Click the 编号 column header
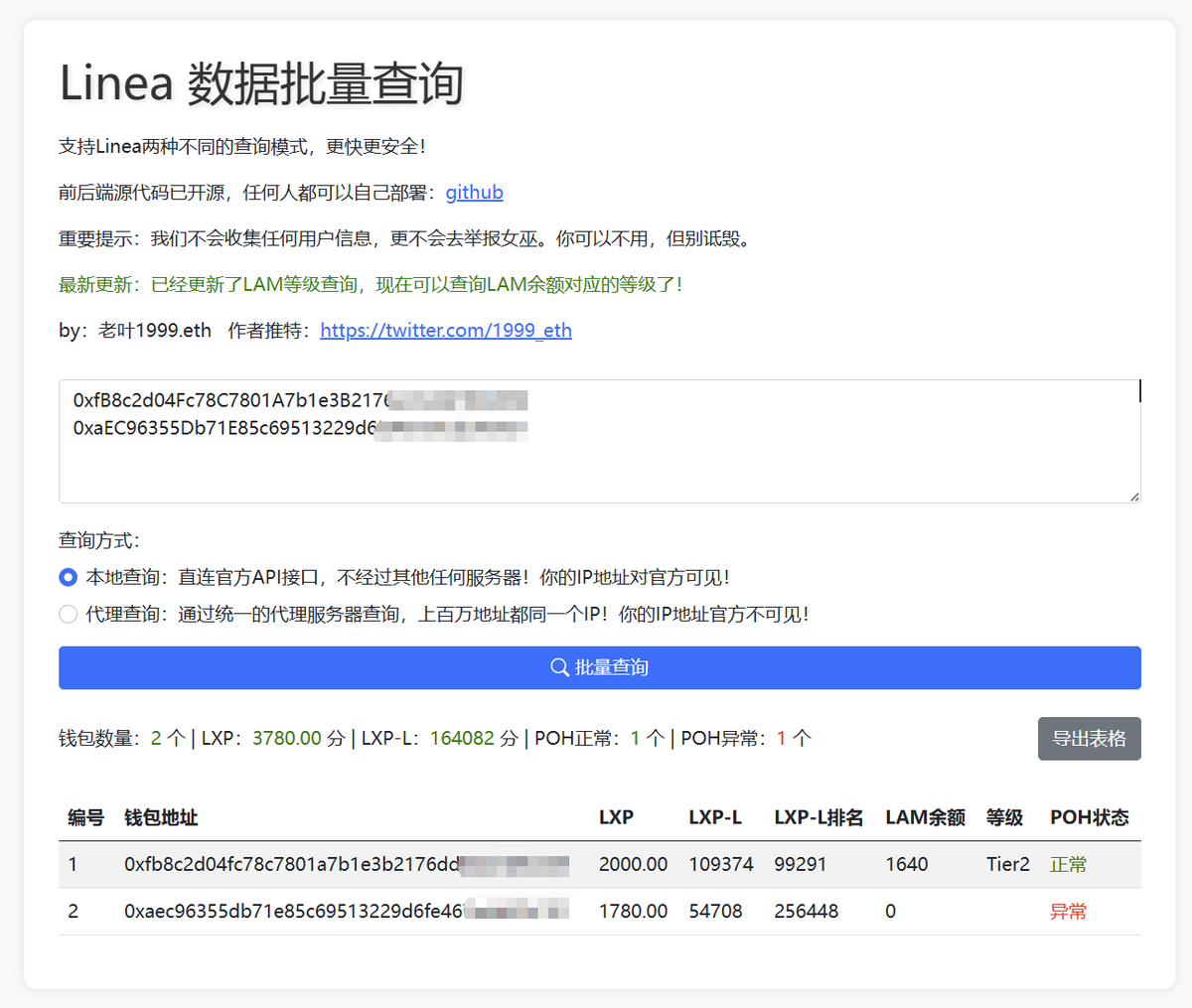The height and width of the screenshot is (1008, 1192). (86, 817)
